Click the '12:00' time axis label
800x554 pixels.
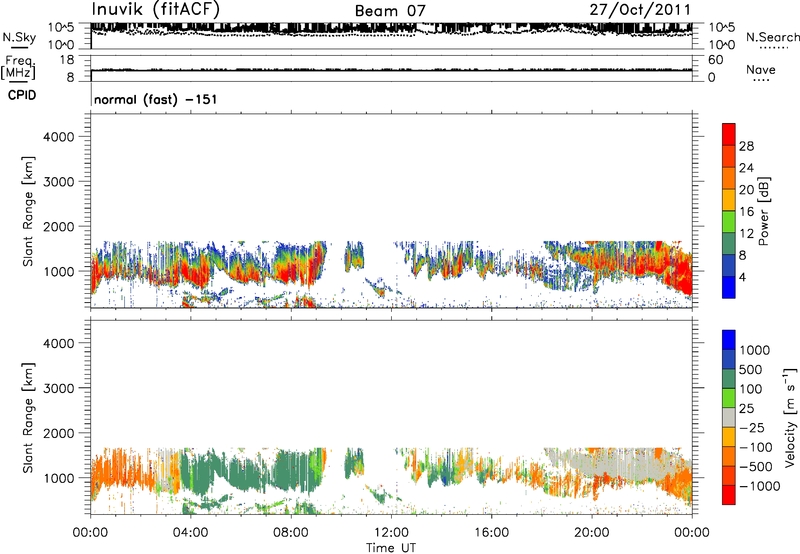(391, 533)
